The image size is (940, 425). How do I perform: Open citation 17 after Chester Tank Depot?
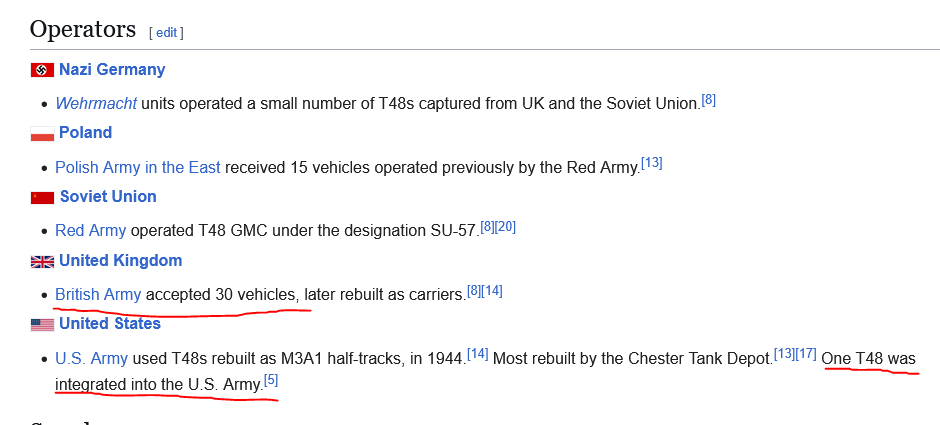click(806, 354)
